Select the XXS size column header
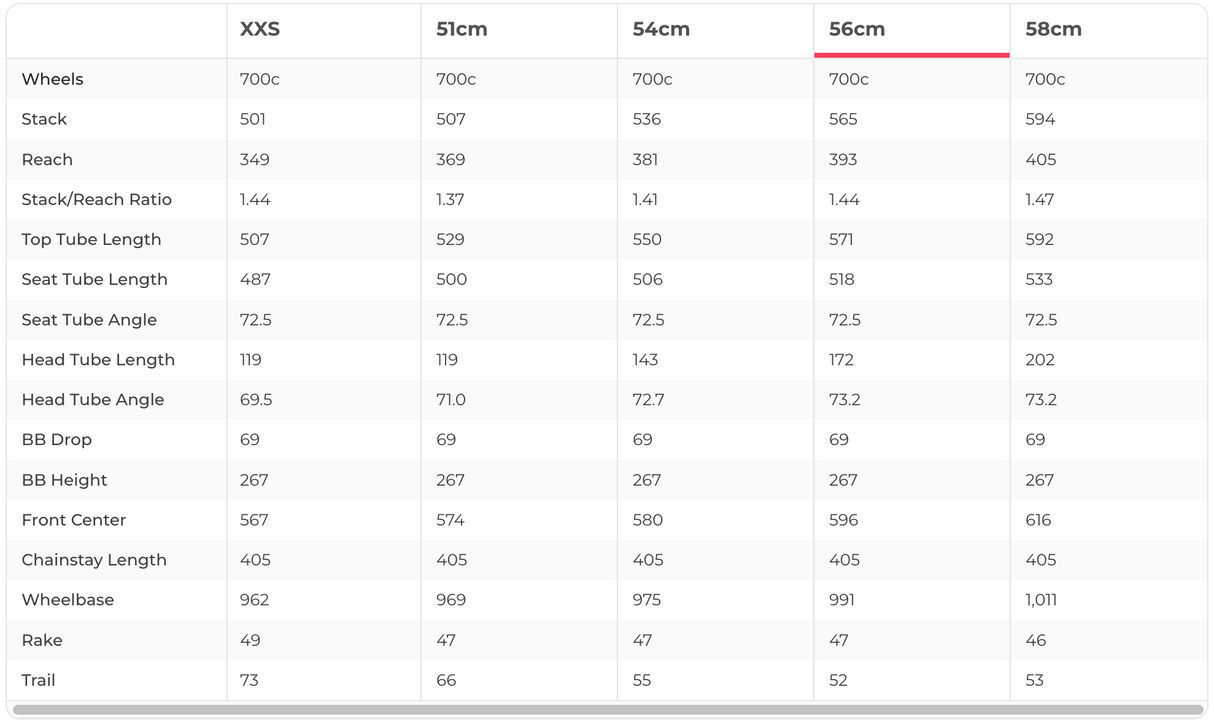The width and height of the screenshot is (1214, 722). point(260,29)
